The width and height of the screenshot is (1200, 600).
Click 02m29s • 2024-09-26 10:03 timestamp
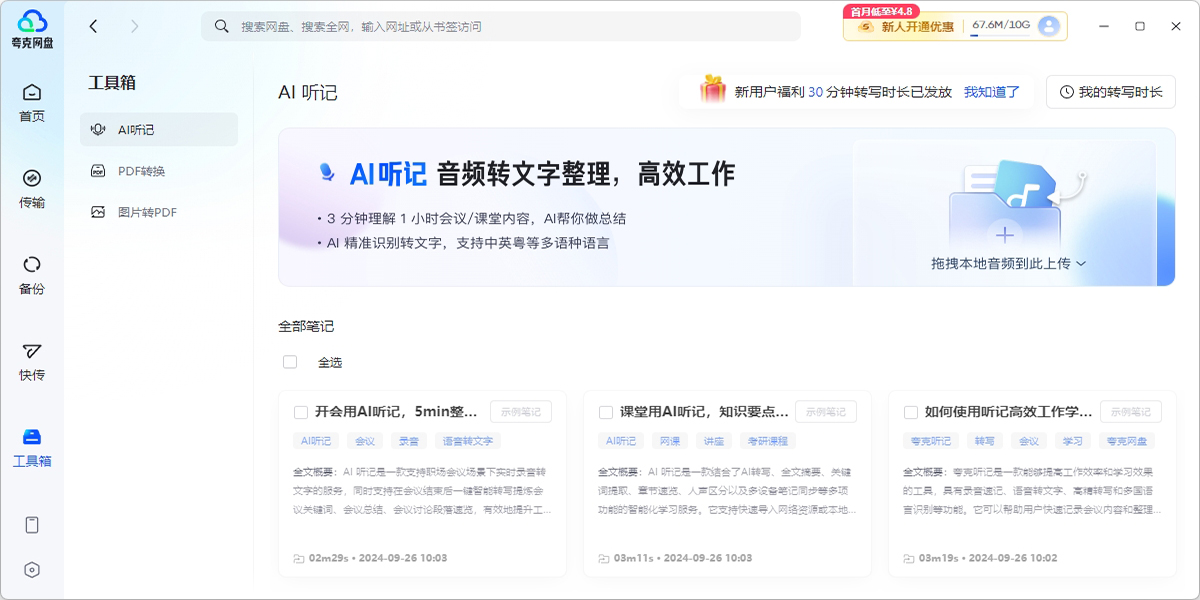coord(378,558)
